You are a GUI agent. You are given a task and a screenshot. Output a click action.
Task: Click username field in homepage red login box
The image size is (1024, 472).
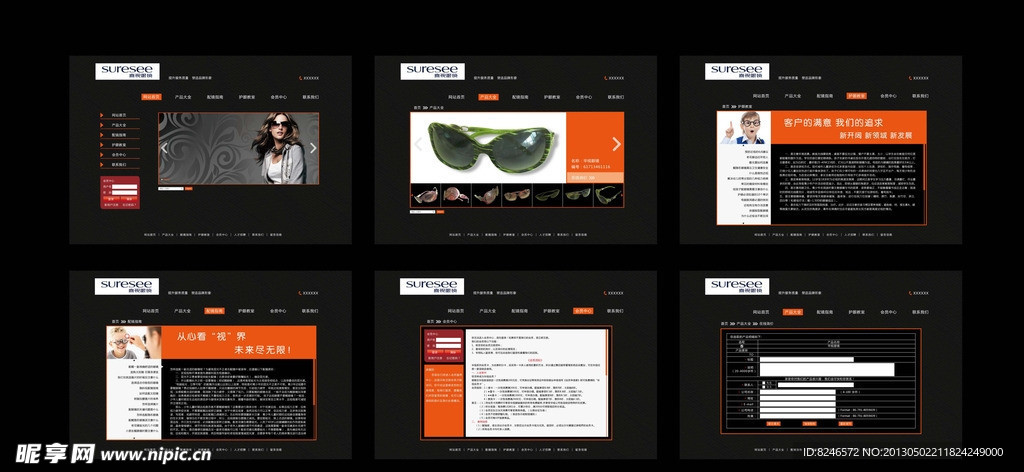point(125,186)
